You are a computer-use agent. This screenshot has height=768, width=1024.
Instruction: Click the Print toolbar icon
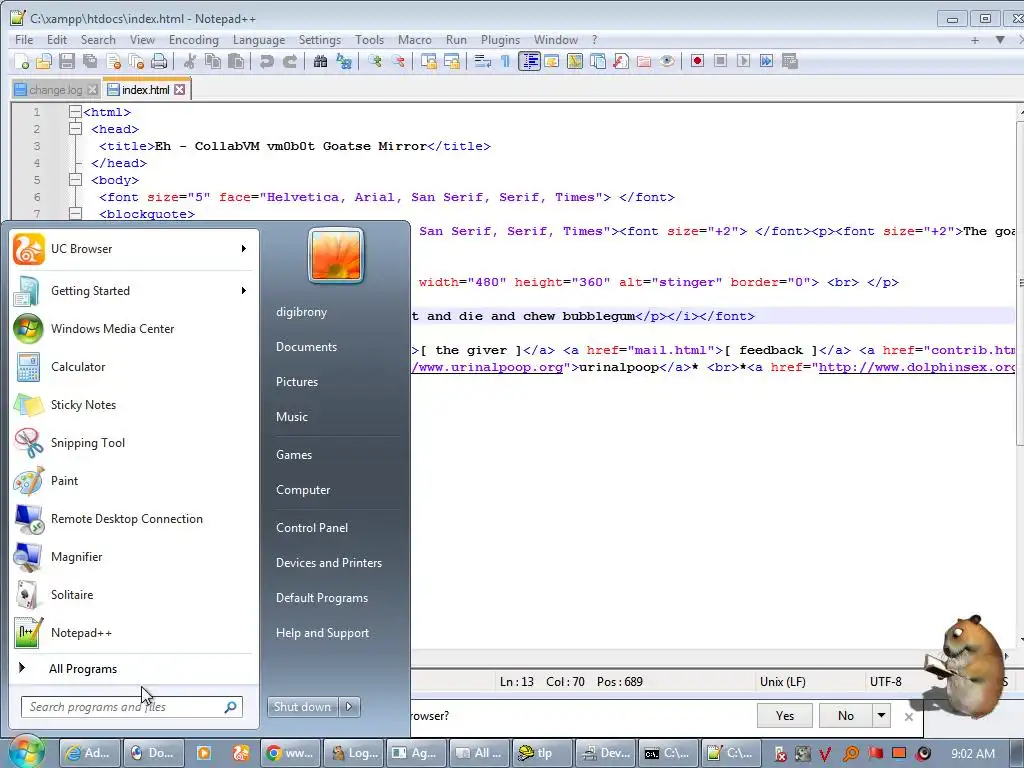[159, 61]
